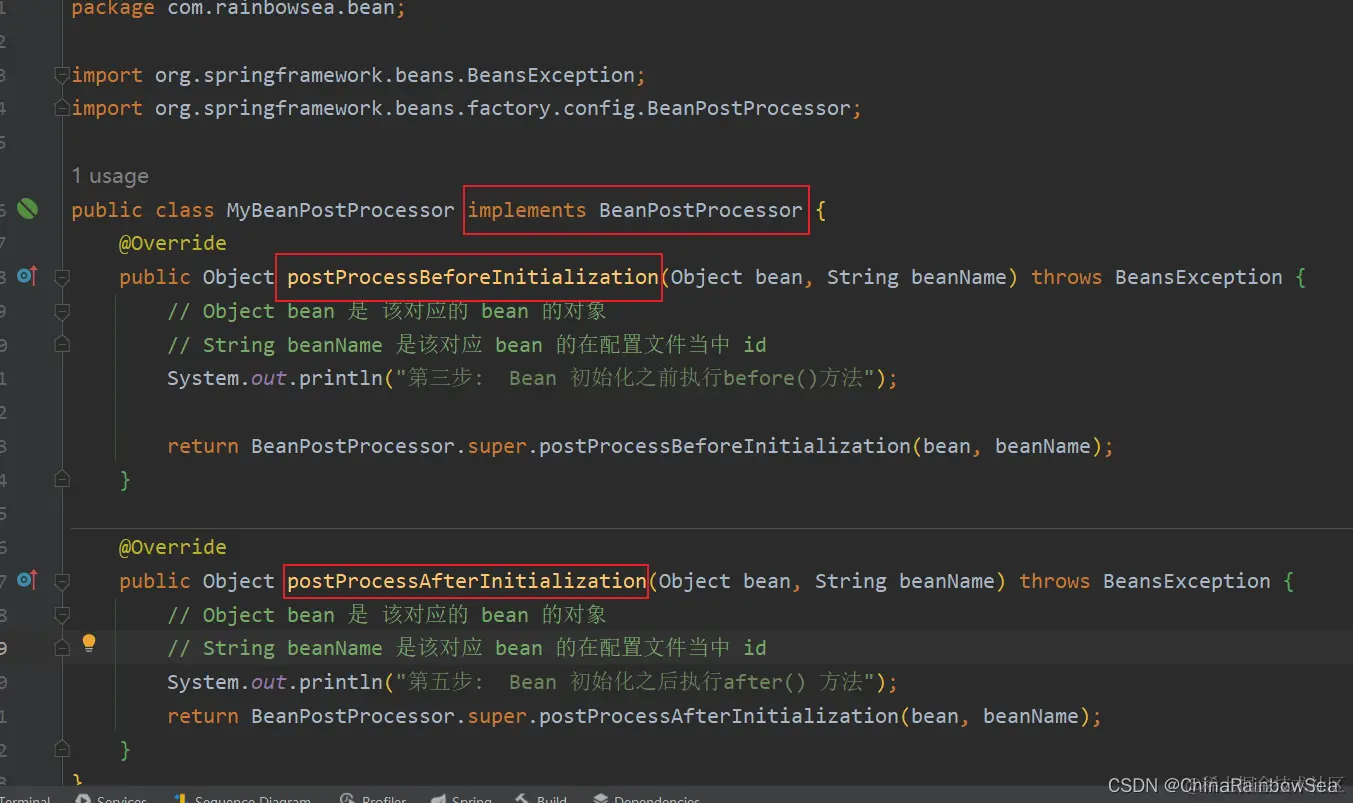Click the '// String beanName' comment beside the lightbulb
Viewport: 1353px width, 803px height.
(467, 648)
